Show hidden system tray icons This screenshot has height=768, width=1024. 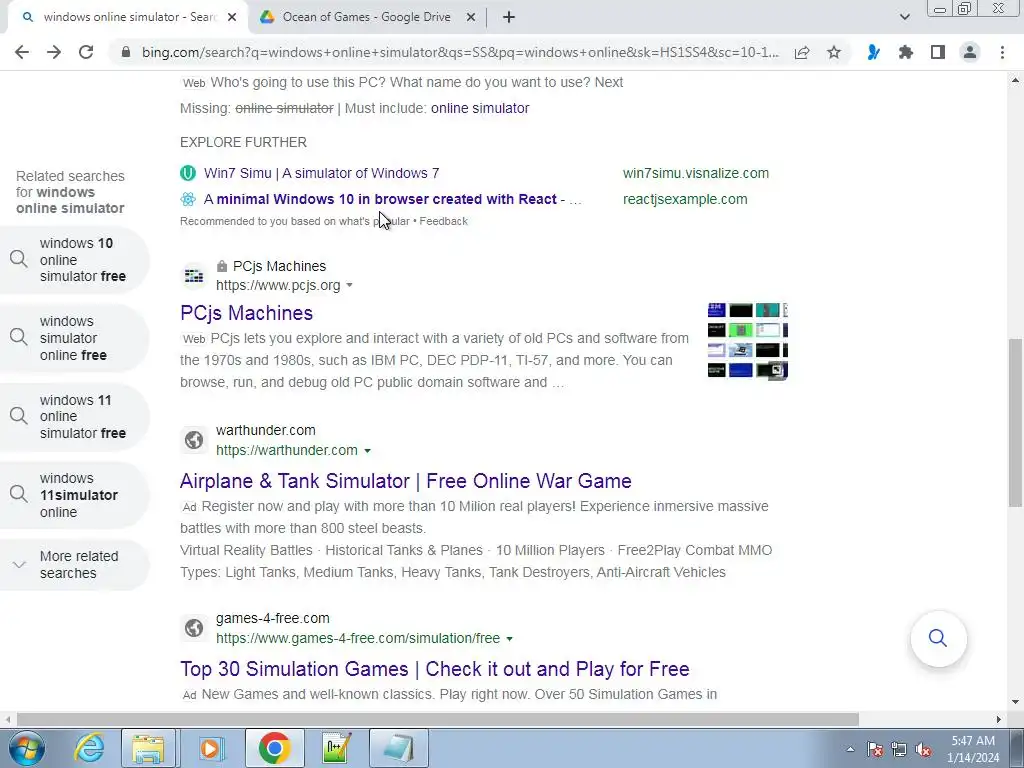(850, 750)
